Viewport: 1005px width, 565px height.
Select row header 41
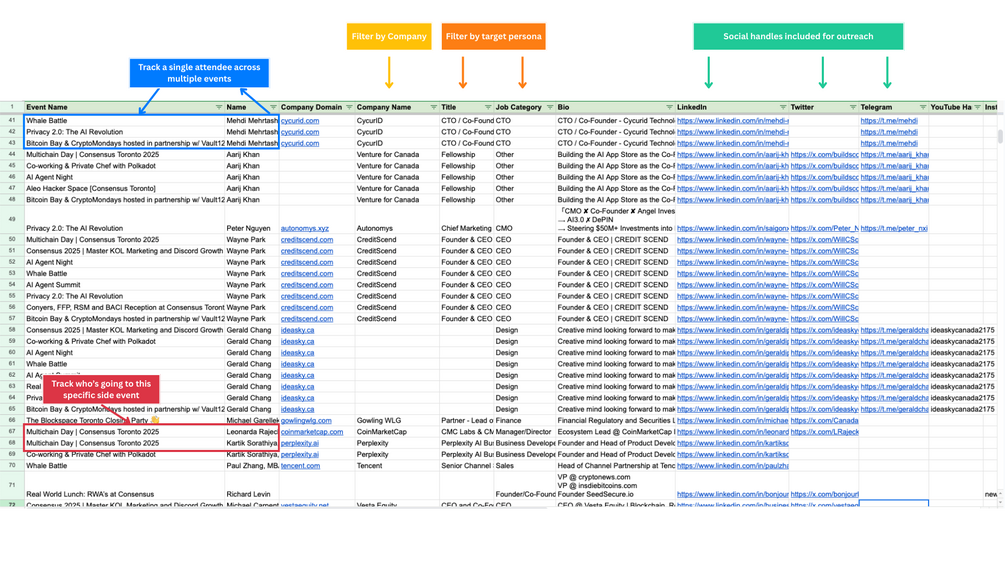12,120
